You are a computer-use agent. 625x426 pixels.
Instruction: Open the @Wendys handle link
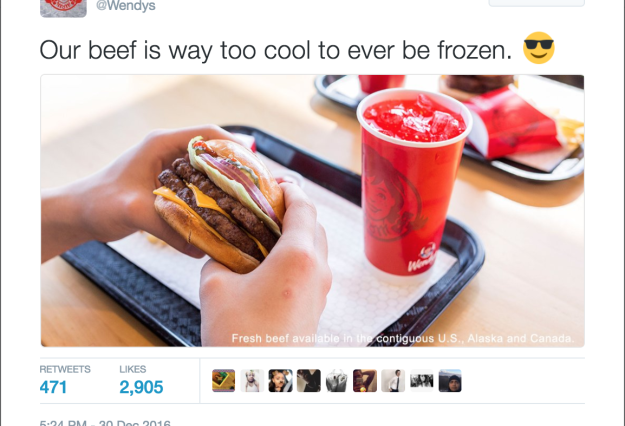[126, 6]
